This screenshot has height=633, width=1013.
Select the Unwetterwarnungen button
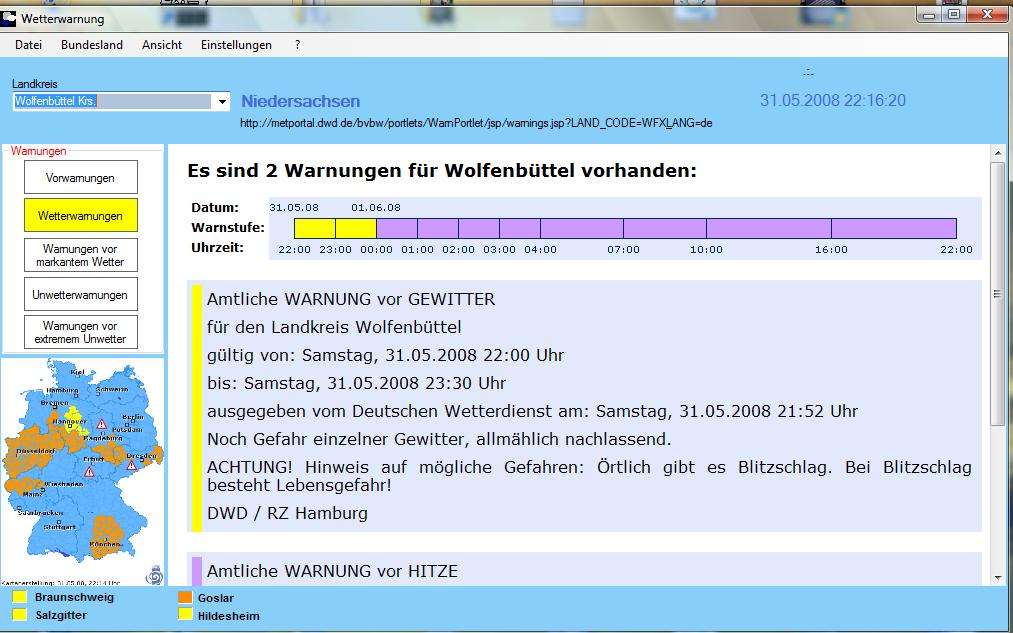tap(80, 295)
